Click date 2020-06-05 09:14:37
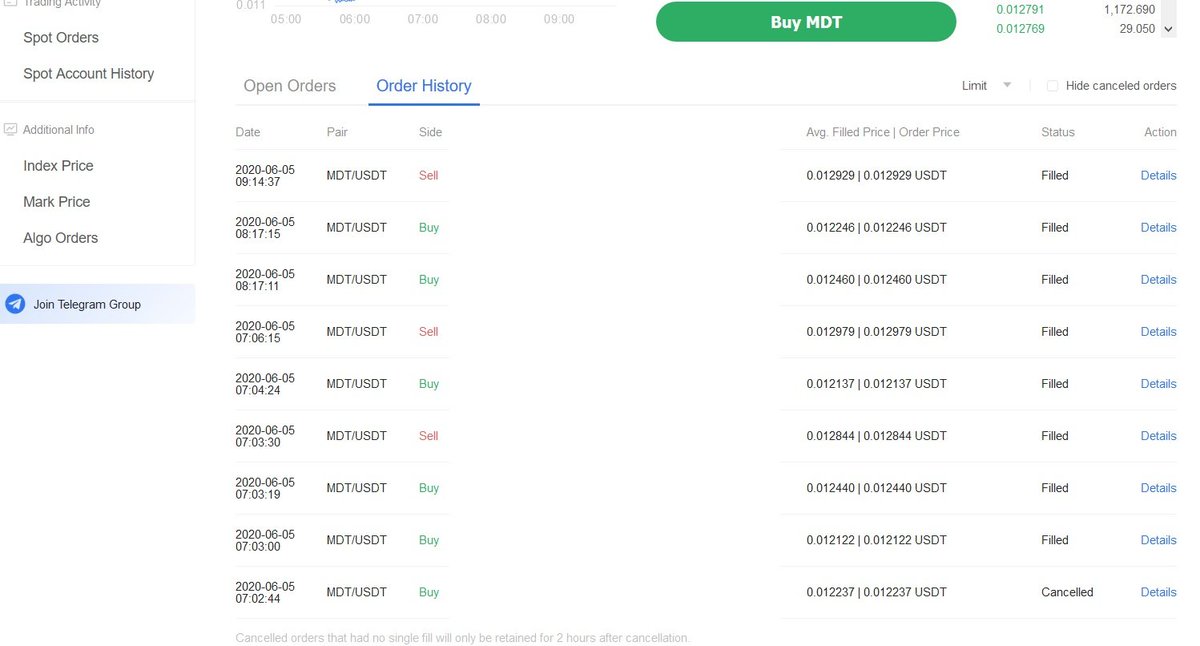 point(265,176)
